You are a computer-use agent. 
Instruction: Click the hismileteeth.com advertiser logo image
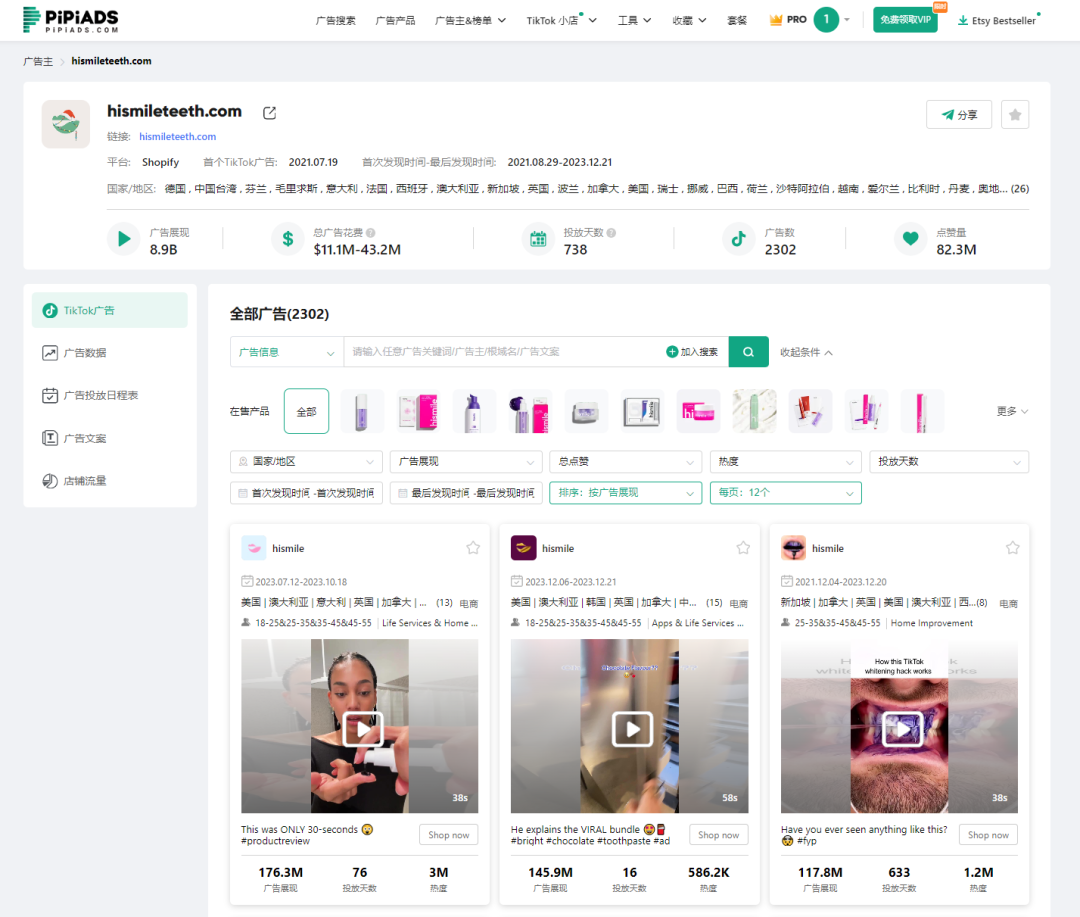(65, 124)
